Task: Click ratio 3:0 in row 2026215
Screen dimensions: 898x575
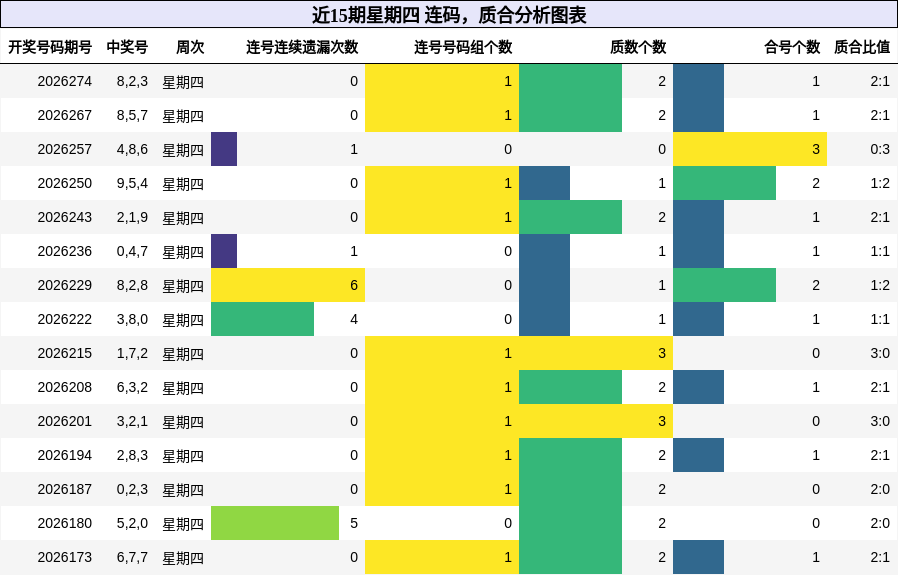Action: pyautogui.click(x=880, y=353)
